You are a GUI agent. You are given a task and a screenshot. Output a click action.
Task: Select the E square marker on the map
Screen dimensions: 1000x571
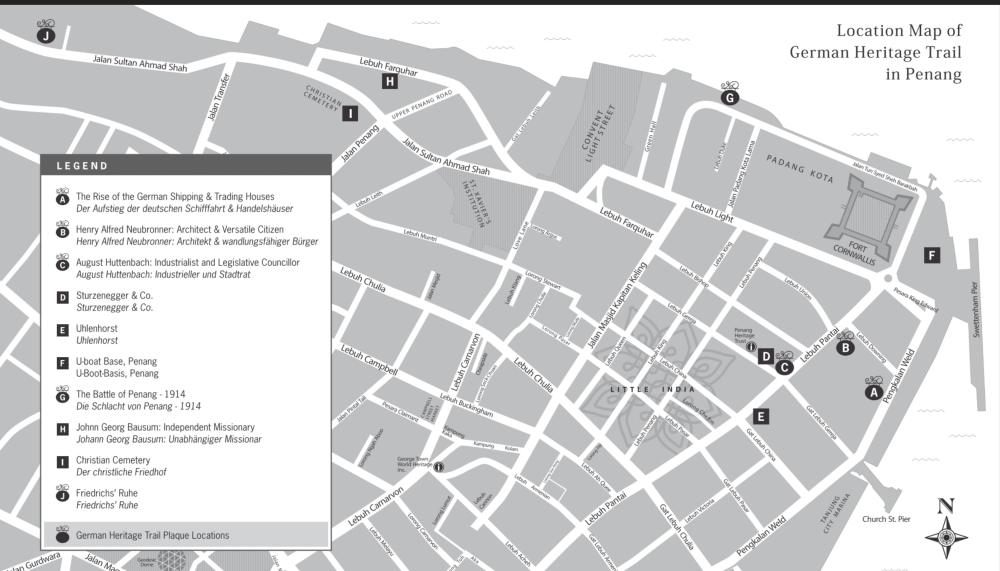pyautogui.click(x=760, y=417)
